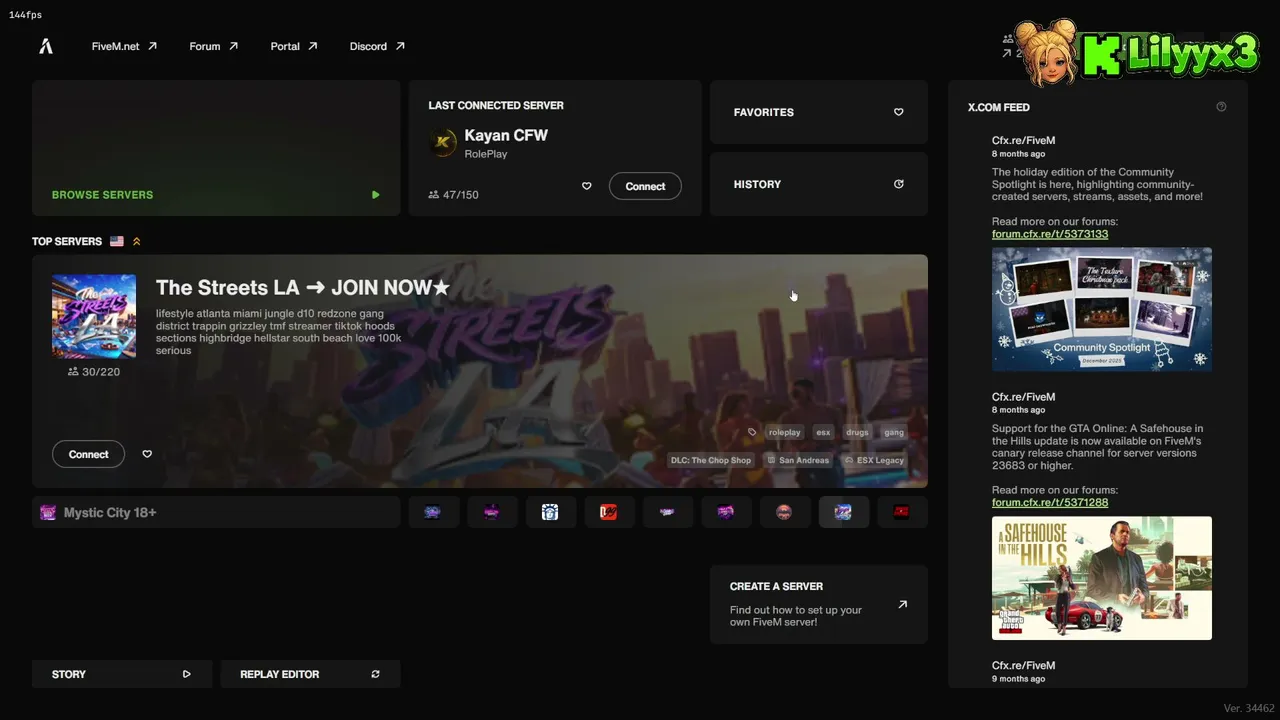This screenshot has width=1280, height=720.
Task: Click the Create a Server arrow icon
Action: pos(903,604)
